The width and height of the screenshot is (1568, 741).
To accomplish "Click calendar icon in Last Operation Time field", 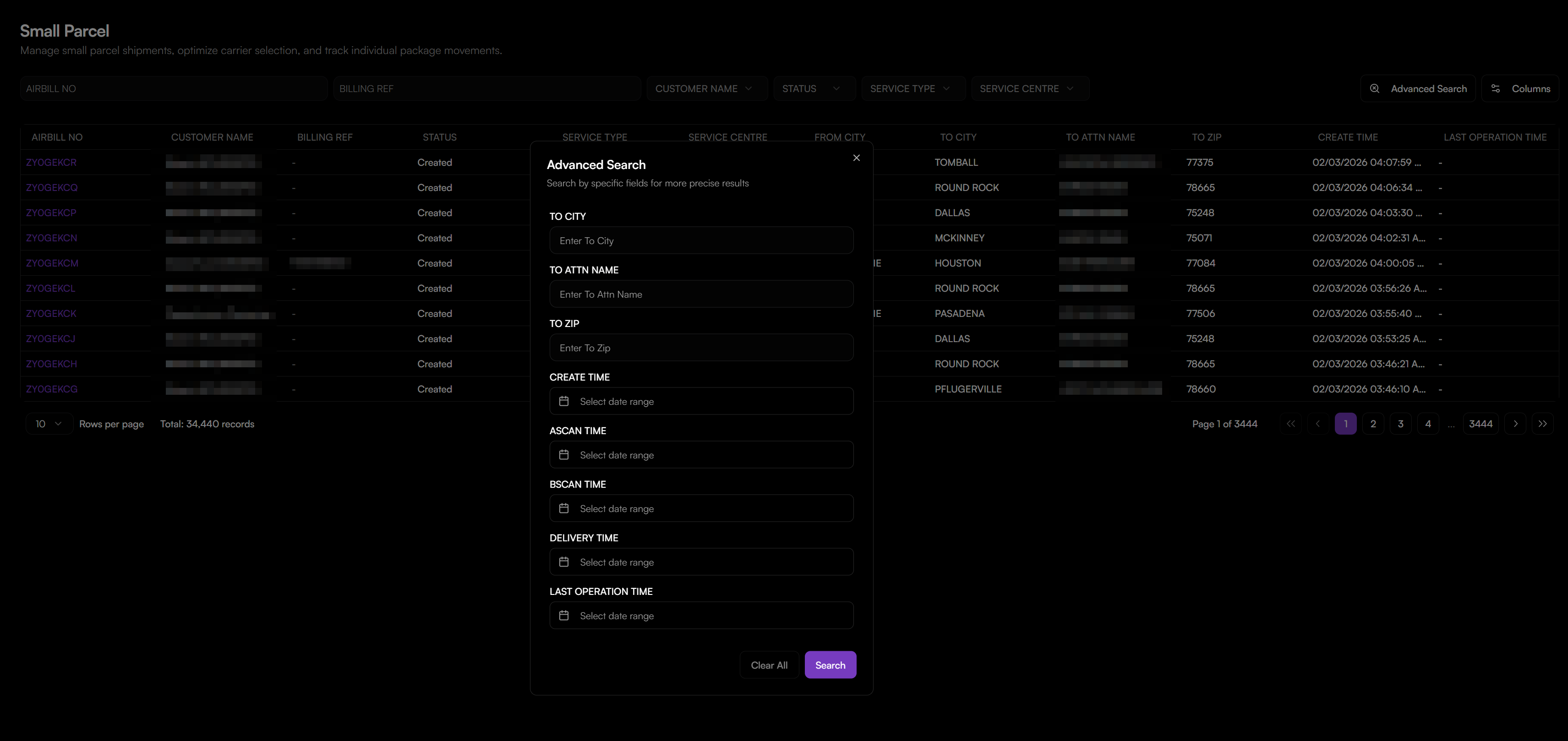I will pos(563,616).
